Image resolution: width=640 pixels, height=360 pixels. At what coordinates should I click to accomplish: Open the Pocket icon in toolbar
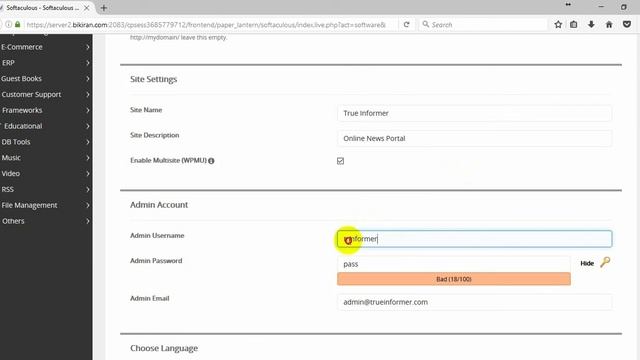tap(627, 24)
